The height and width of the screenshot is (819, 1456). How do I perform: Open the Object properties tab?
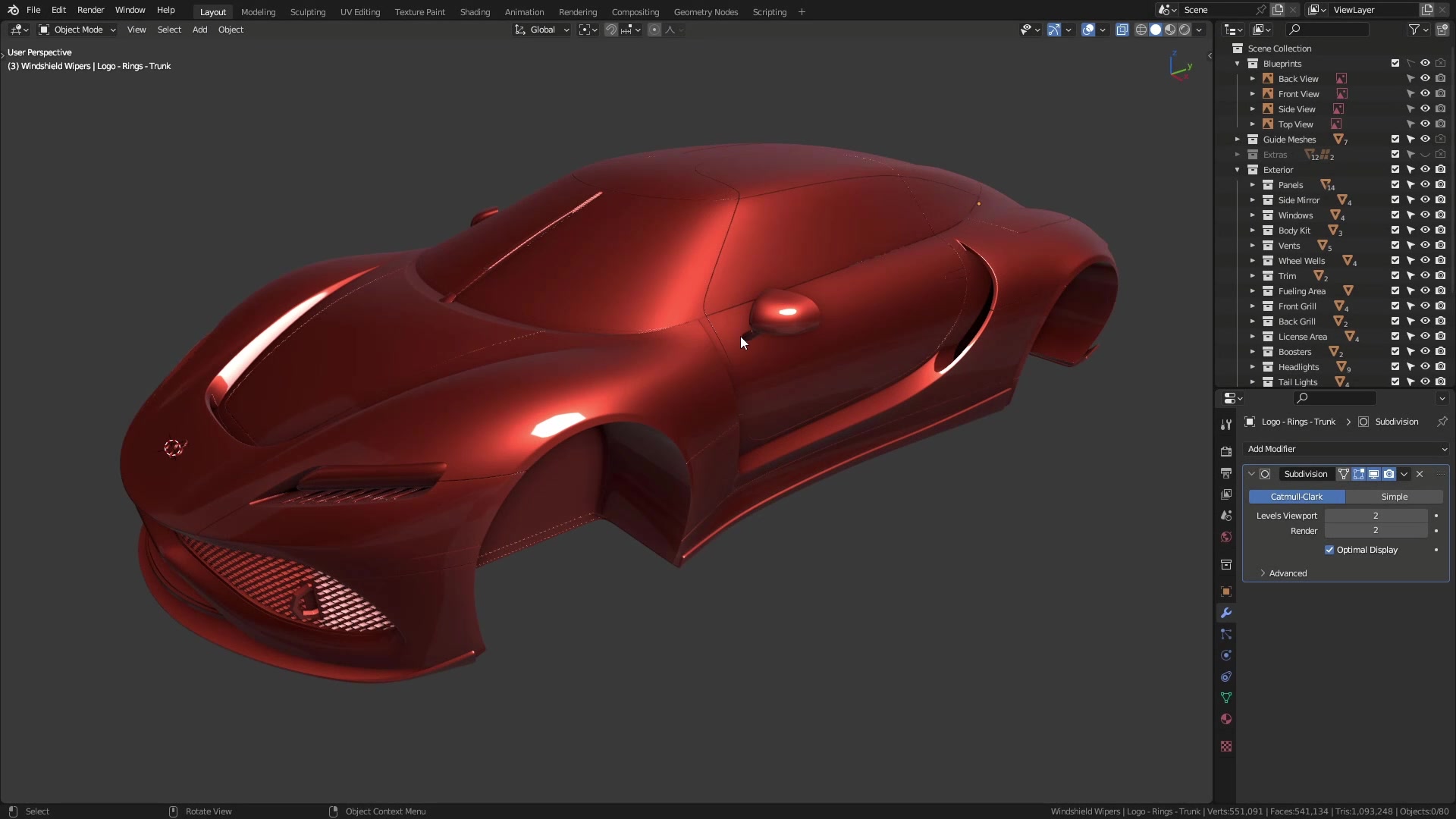pyautogui.click(x=1226, y=591)
